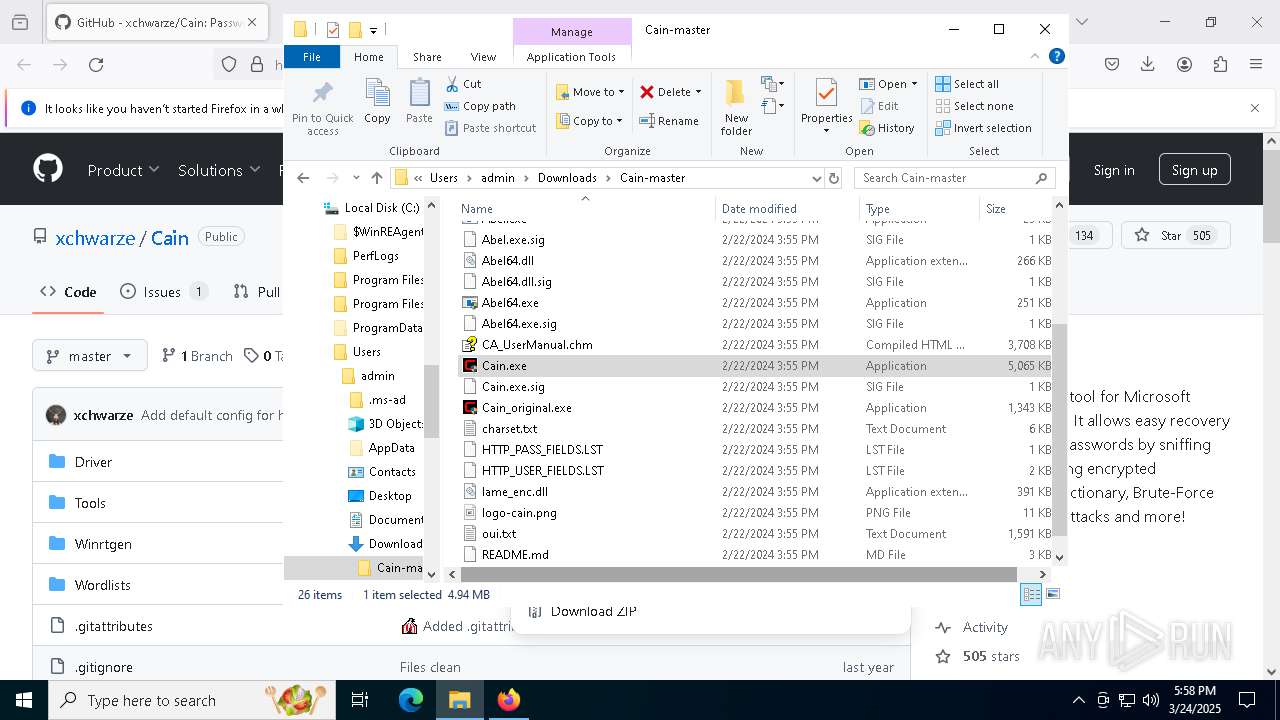Click GitHub Sign in link
The width and height of the screenshot is (1280, 720).
point(1113,170)
